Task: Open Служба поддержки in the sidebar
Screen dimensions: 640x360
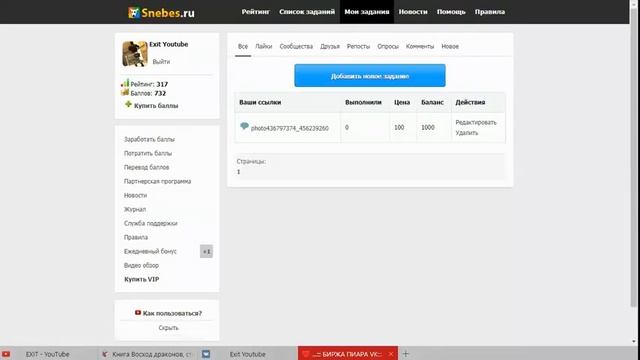Action: 151,223
